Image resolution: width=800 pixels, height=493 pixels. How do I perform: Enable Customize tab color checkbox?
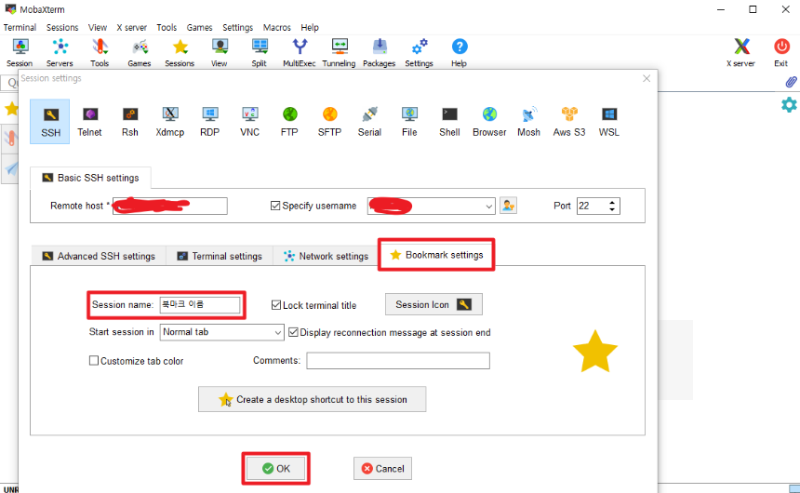[94, 361]
